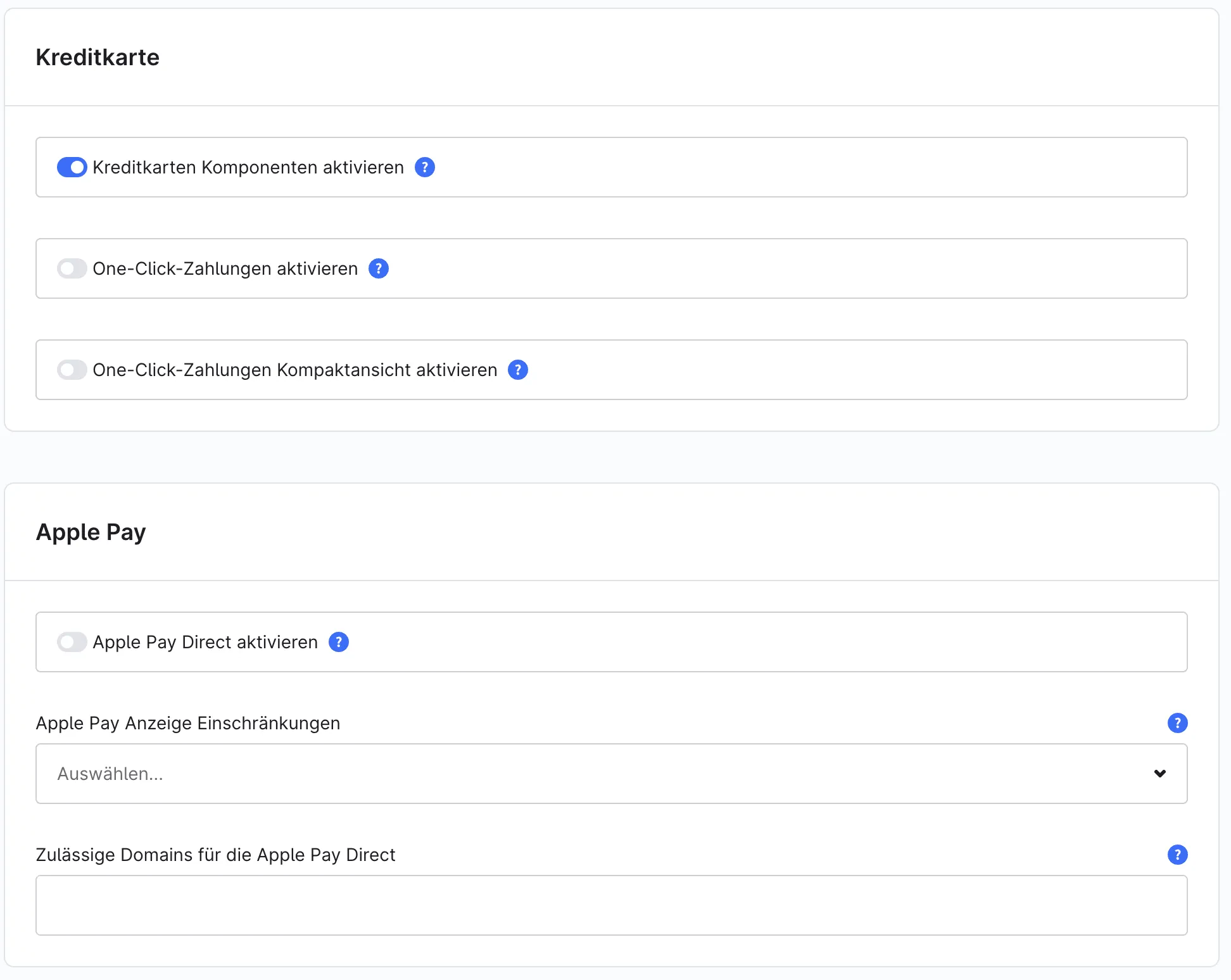1231x980 pixels.
Task: Click the 'Apple Pay Direct aktivieren' label
Action: (x=205, y=642)
